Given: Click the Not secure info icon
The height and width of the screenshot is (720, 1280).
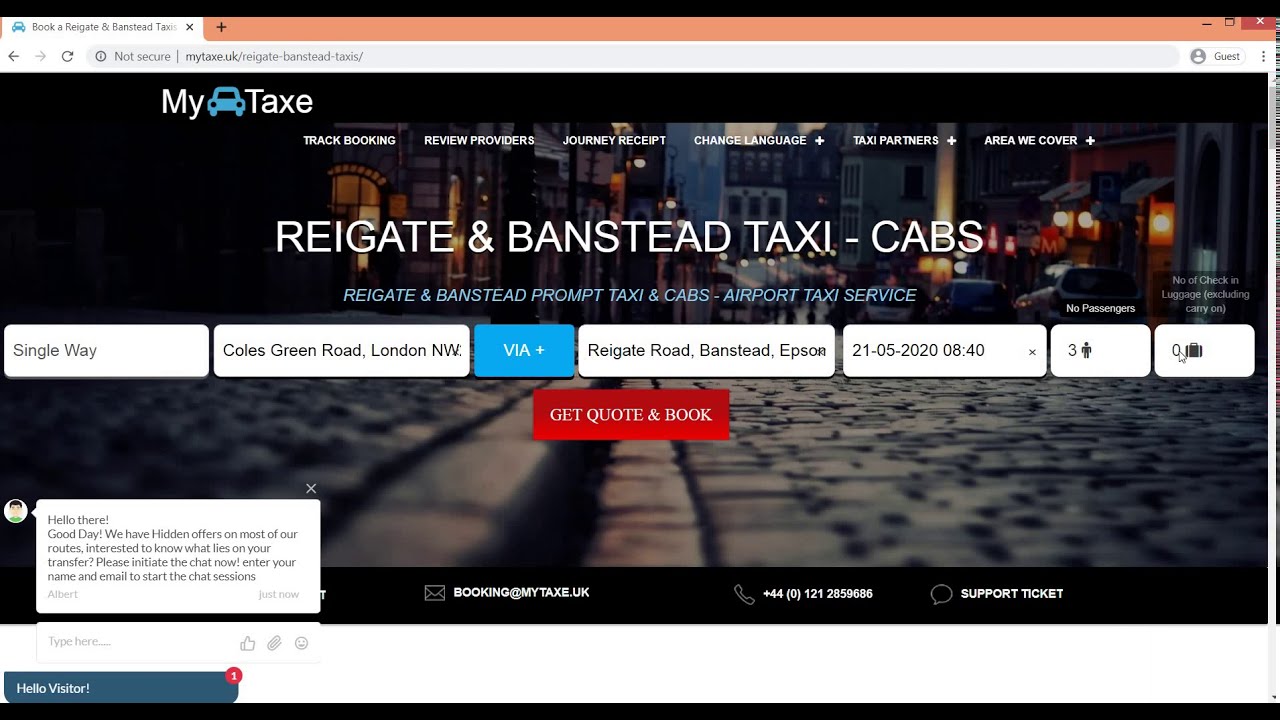Looking at the screenshot, I should click(x=101, y=56).
